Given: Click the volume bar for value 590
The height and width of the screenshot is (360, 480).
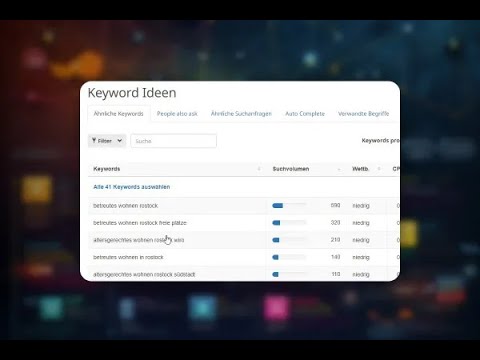Looking at the screenshot, I should click(289, 206).
